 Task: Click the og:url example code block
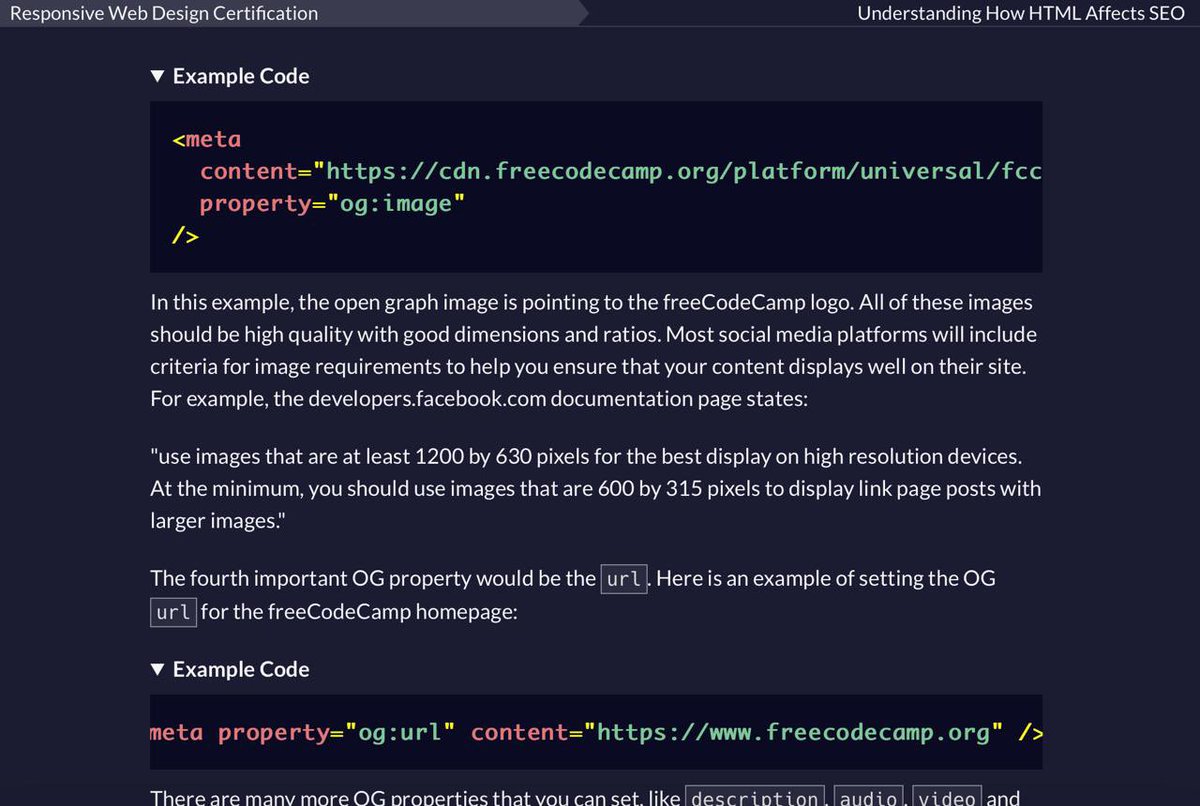pos(596,731)
